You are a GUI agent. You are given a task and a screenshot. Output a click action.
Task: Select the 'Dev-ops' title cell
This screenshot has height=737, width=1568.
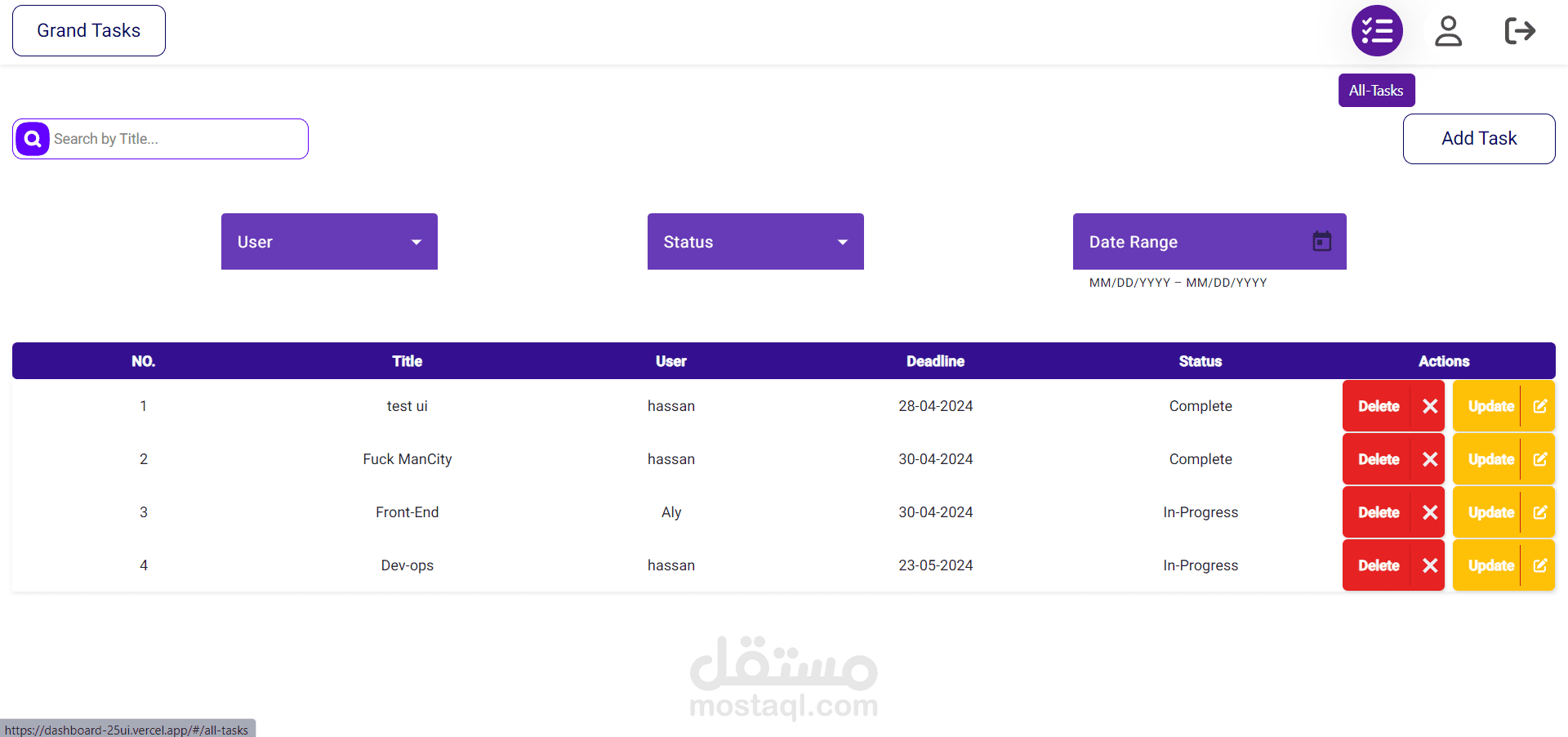tap(408, 565)
